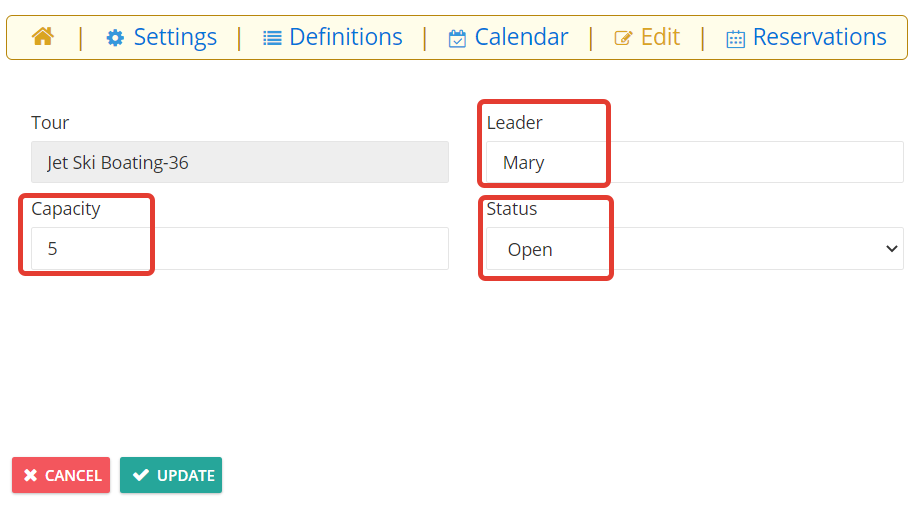Click the X icon on Cancel
920x510 pixels.
click(x=31, y=475)
